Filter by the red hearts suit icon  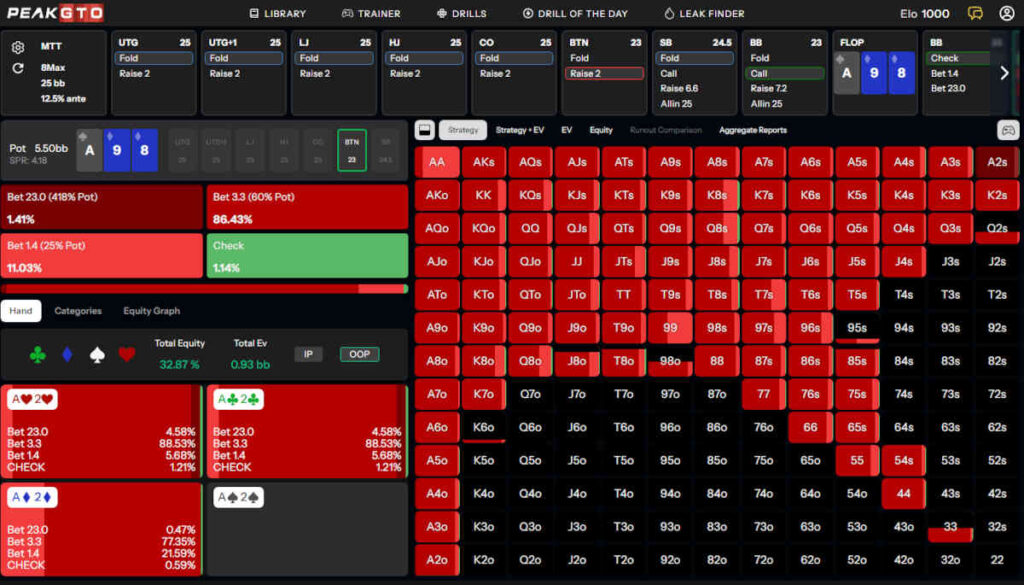(126, 354)
